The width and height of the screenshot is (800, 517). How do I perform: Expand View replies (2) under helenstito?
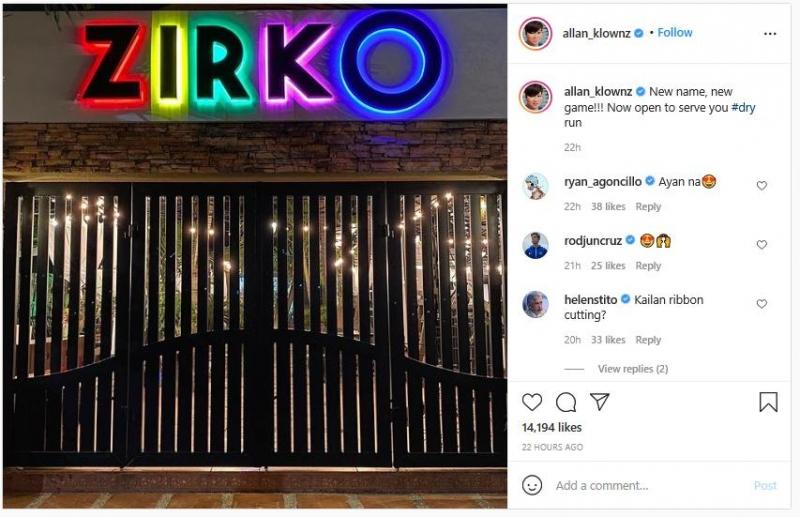coord(633,368)
